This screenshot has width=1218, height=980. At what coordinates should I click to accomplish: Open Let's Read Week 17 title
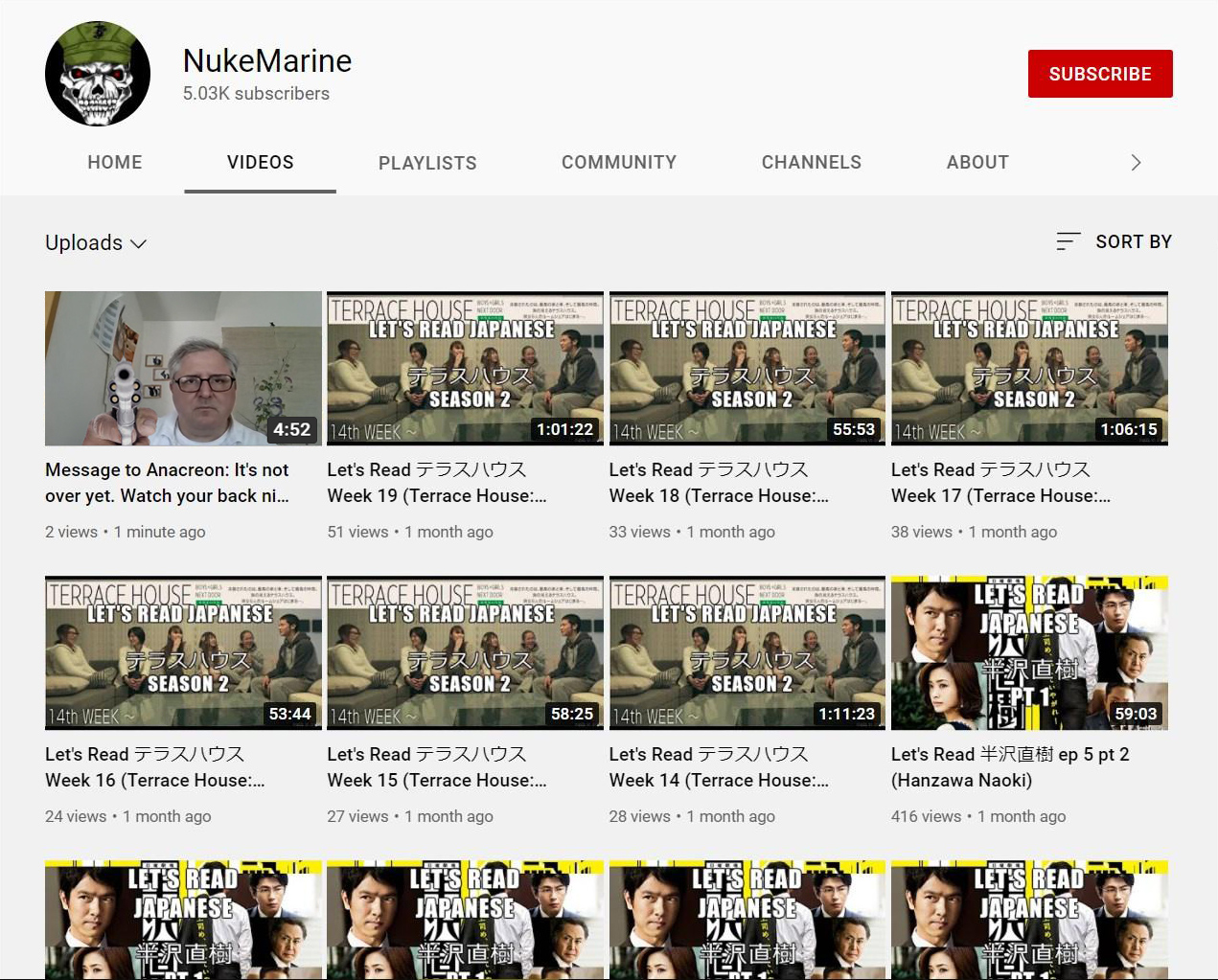pos(1001,483)
